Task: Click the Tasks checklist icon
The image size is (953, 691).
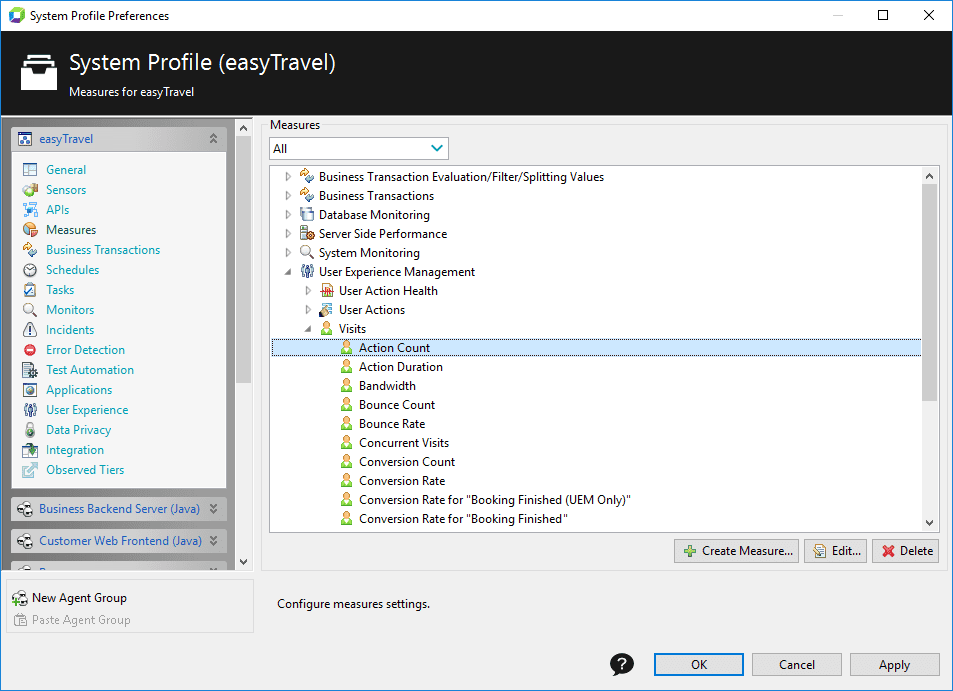Action: tap(30, 290)
